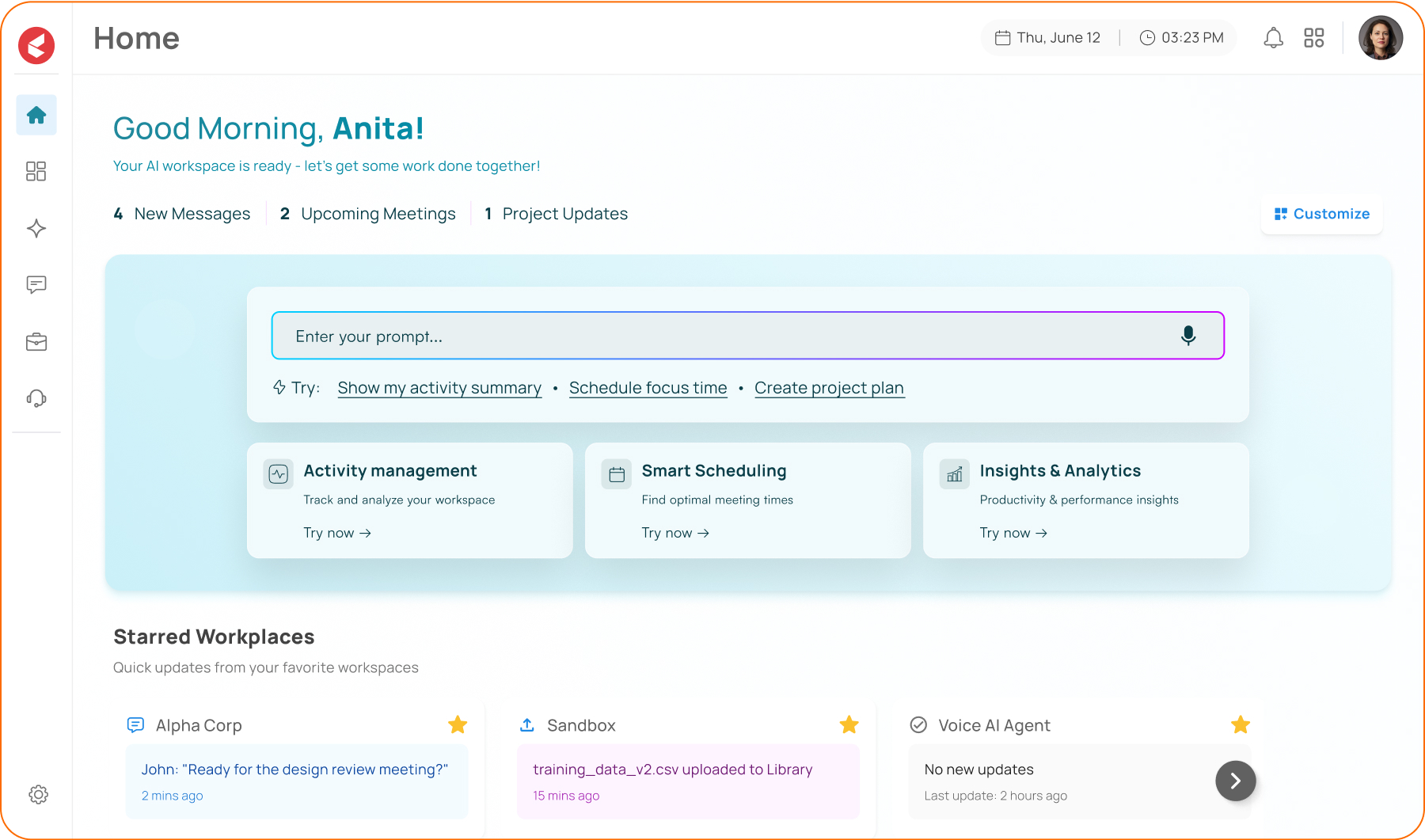Click Try now under Insights & Analytics

(x=1013, y=533)
